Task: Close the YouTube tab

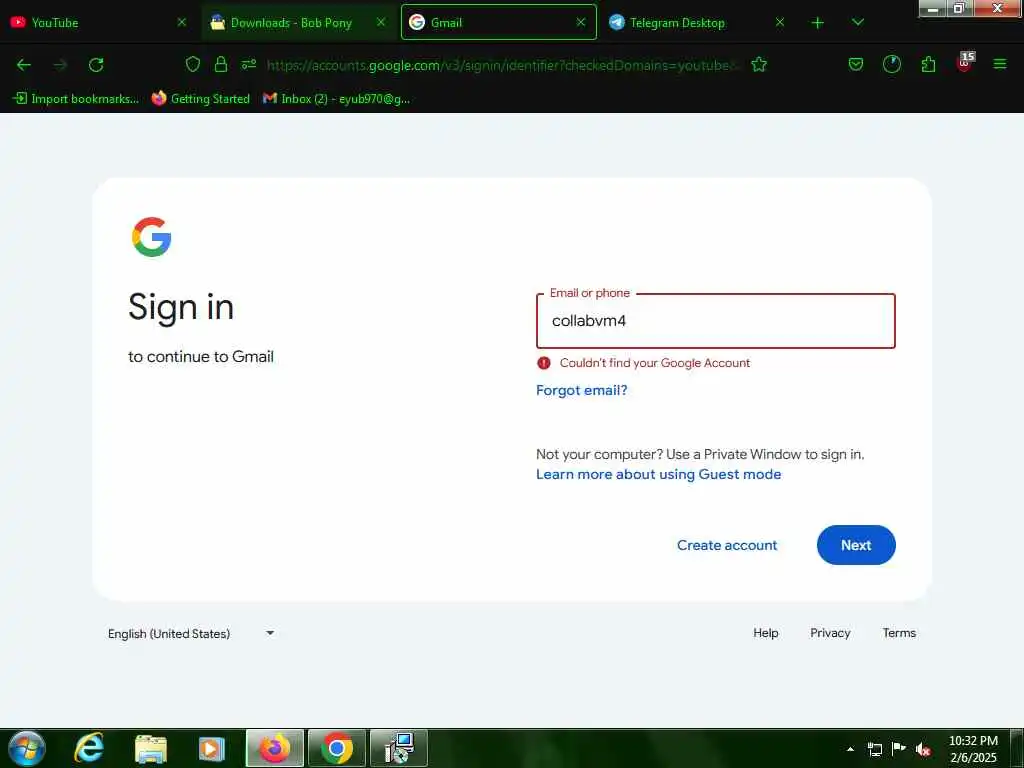Action: [x=182, y=22]
